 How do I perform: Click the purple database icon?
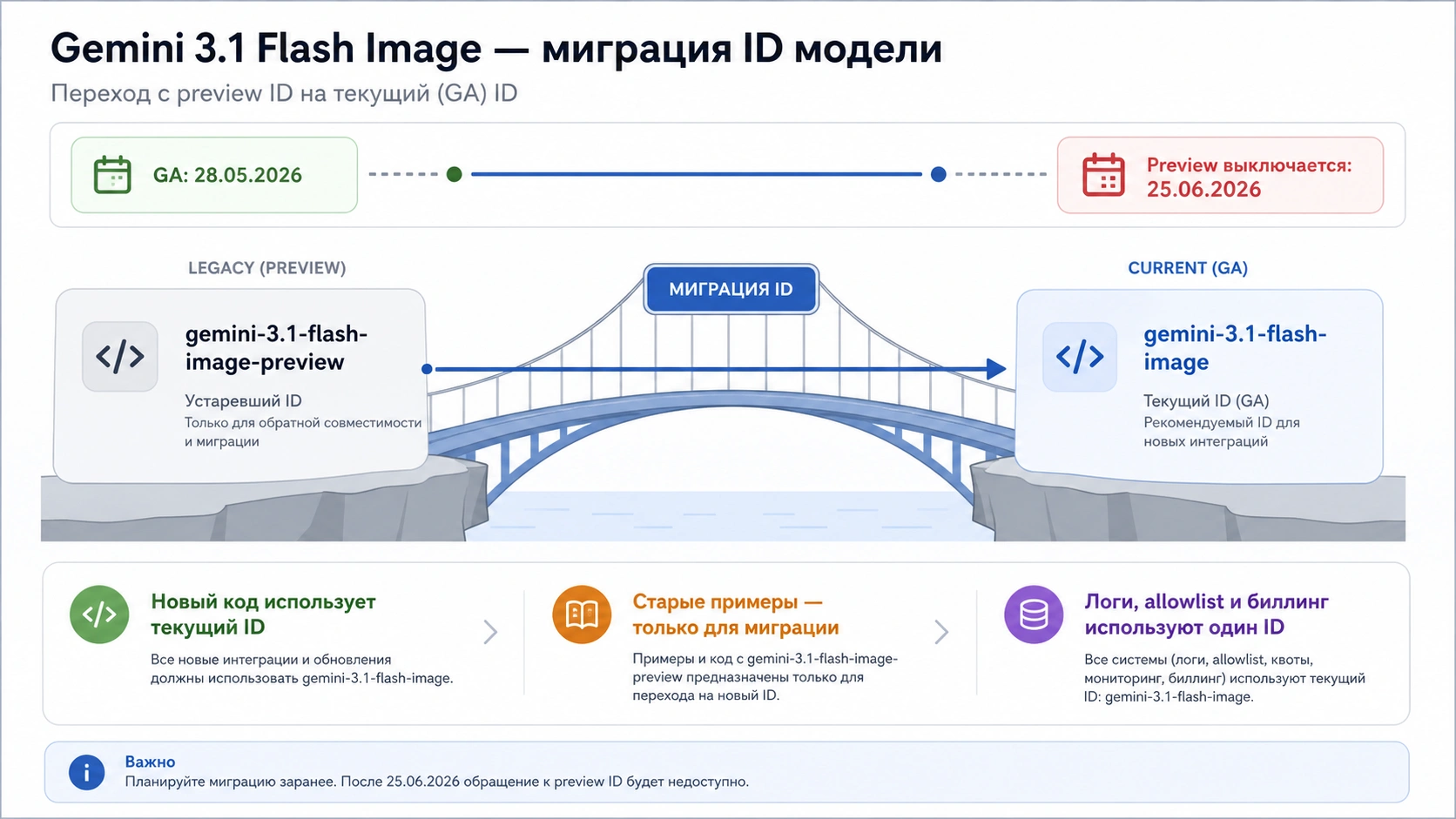click(1034, 614)
